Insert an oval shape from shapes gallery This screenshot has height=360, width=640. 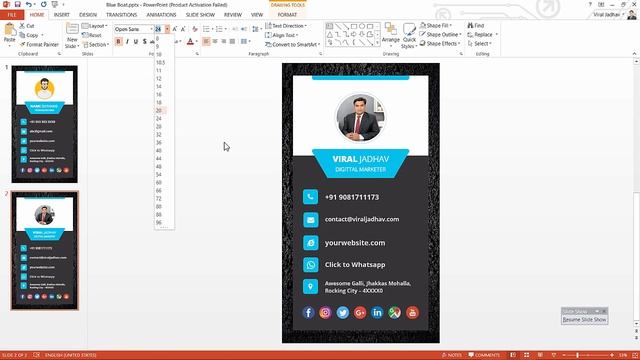pos(362,26)
